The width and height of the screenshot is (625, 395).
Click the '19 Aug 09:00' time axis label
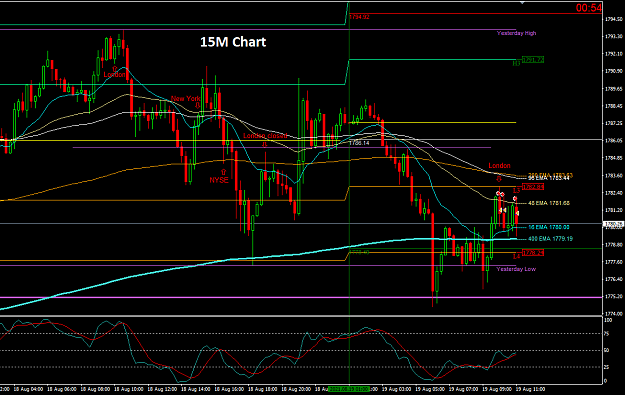[497, 389]
